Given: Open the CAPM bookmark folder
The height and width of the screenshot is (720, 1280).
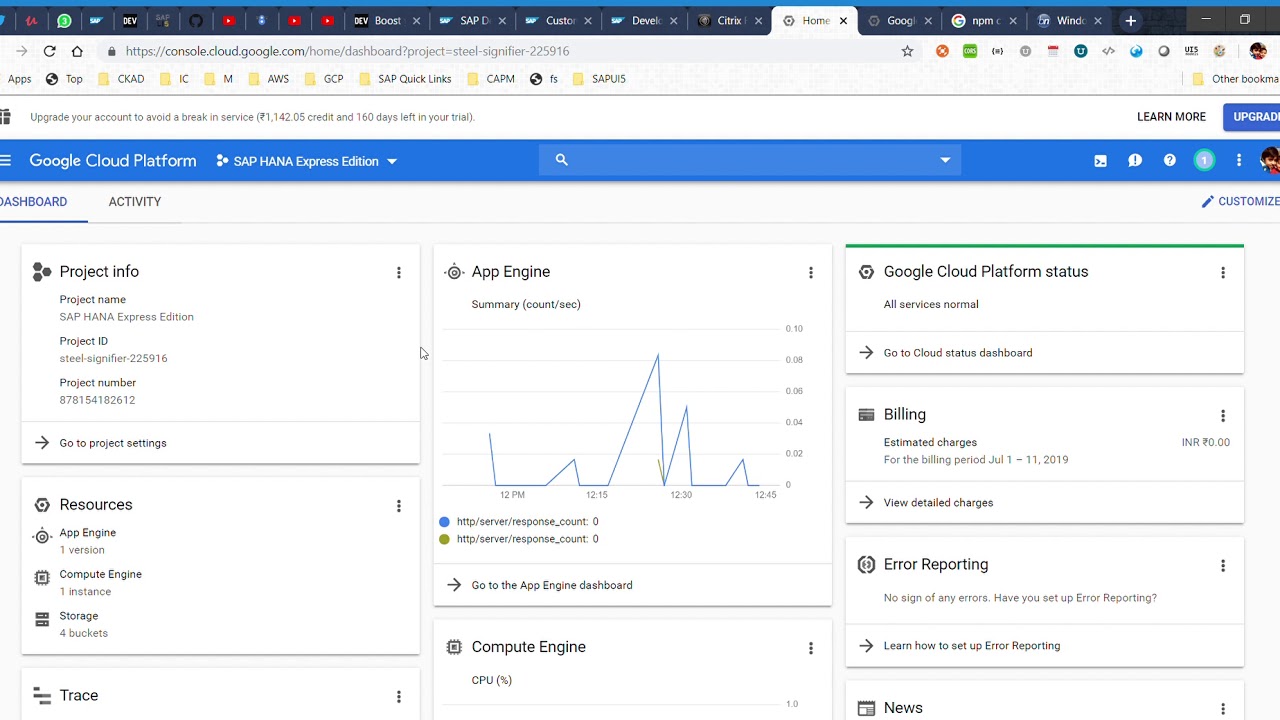Looking at the screenshot, I should 491,79.
